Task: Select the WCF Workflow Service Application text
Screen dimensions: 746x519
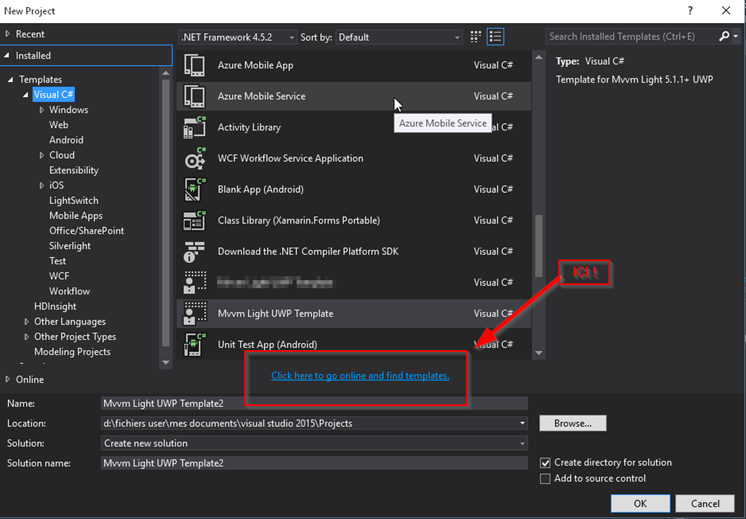Action: pos(290,158)
